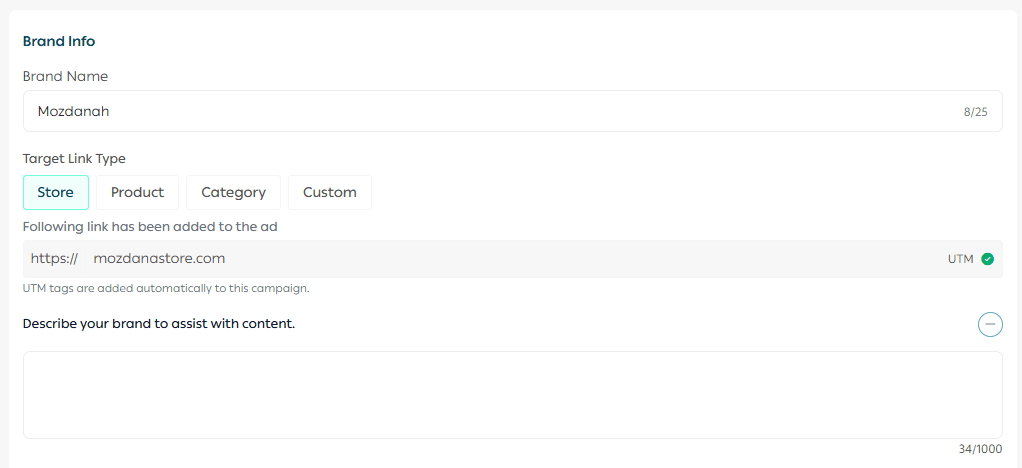Screen dimensions: 1022x468
Task: Click the 8/25 brand name character counter
Action: 975,112
